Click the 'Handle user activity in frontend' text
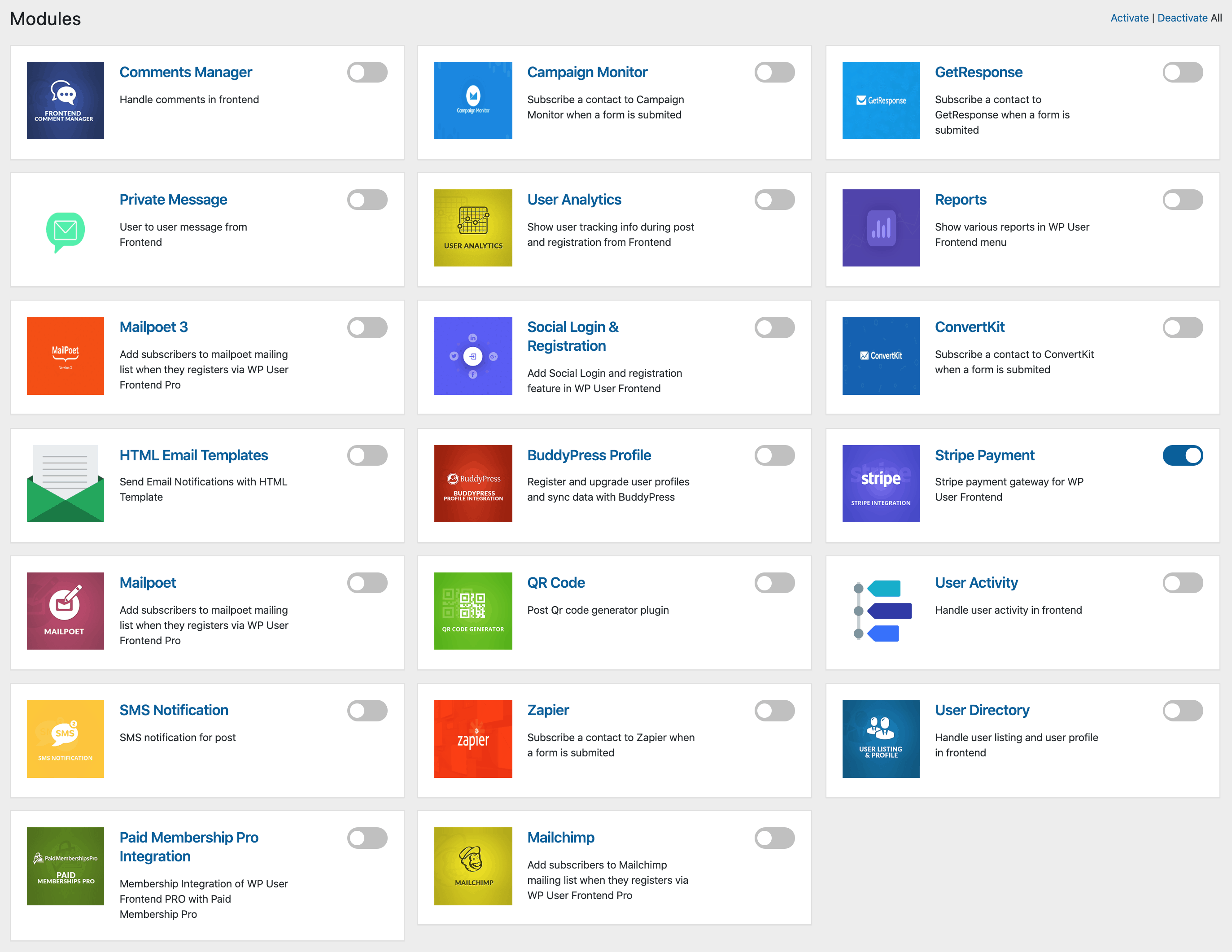Image resolution: width=1232 pixels, height=952 pixels. 1009,610
